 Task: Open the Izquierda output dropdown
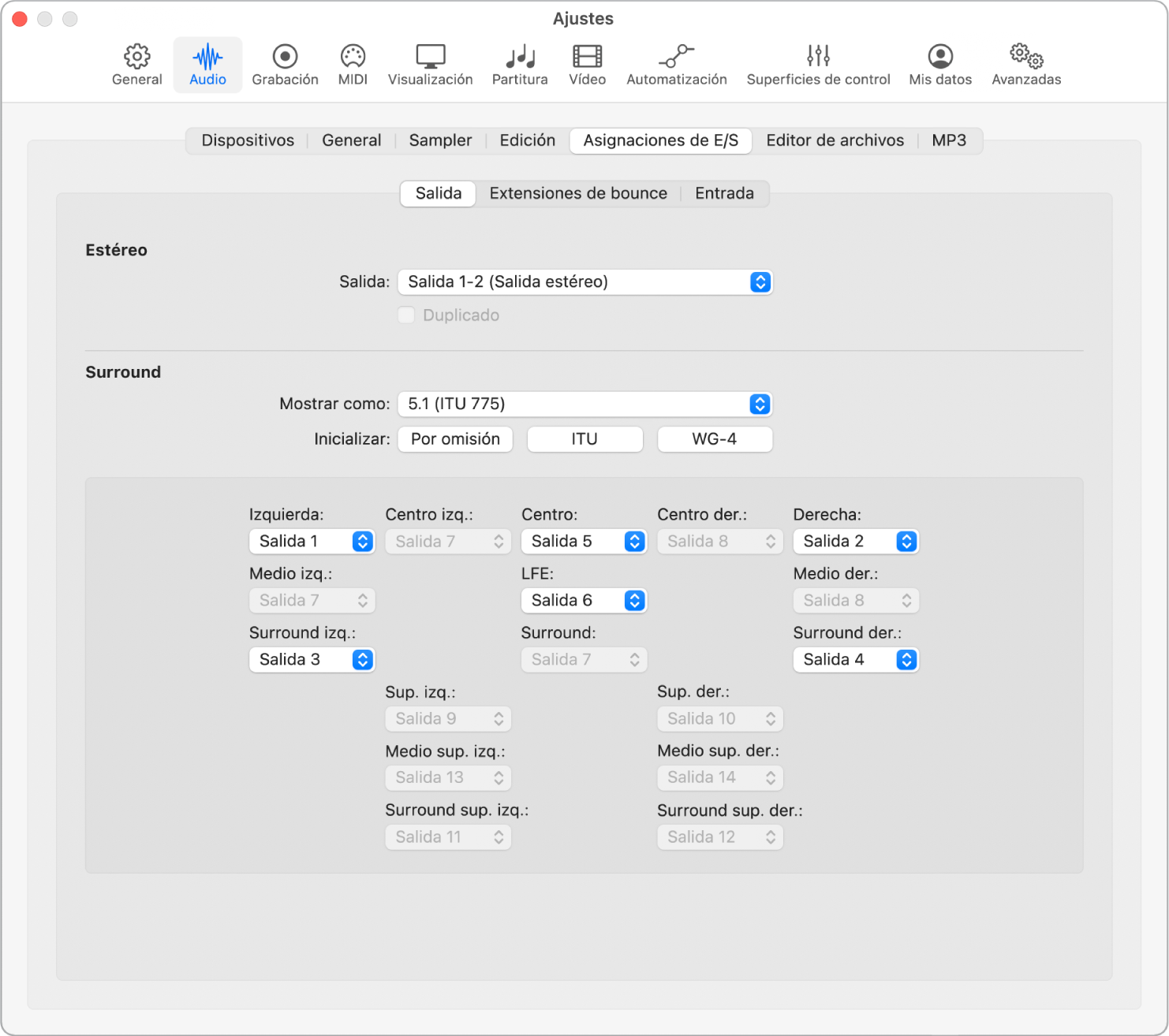point(312,542)
